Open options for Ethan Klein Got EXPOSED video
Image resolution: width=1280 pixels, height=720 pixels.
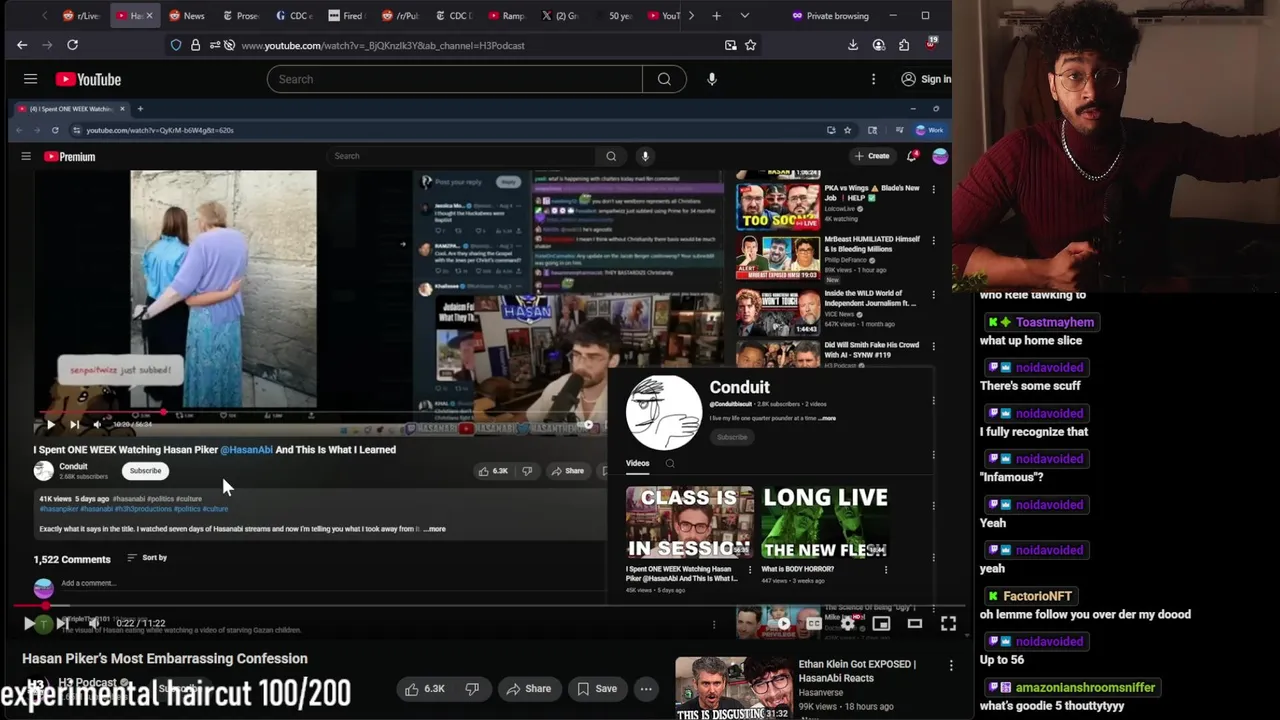pos(951,665)
